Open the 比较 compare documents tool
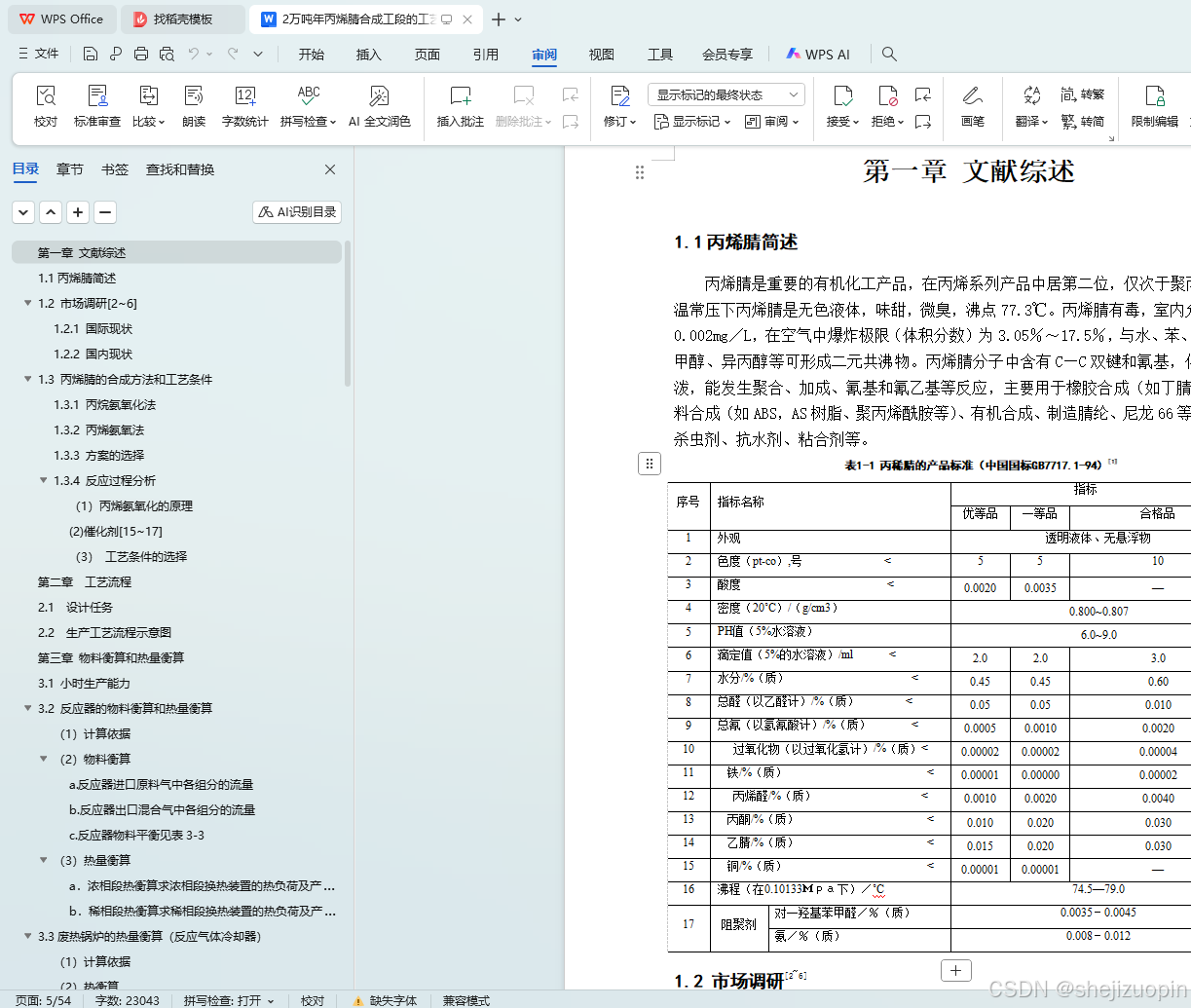Screen dimensions: 1191x1008 point(148,106)
